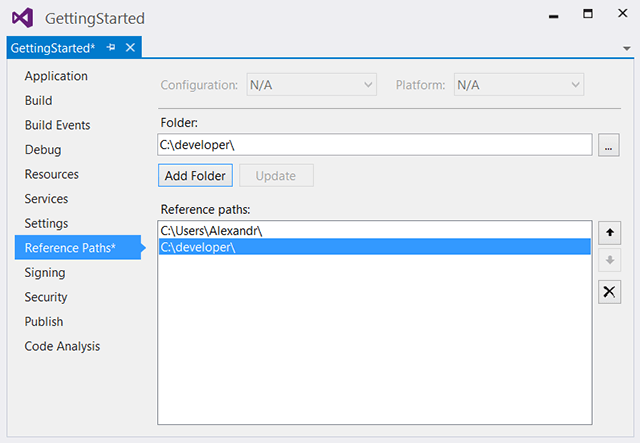This screenshot has width=640, height=443.
Task: Move selected reference path down
Action: [609, 260]
